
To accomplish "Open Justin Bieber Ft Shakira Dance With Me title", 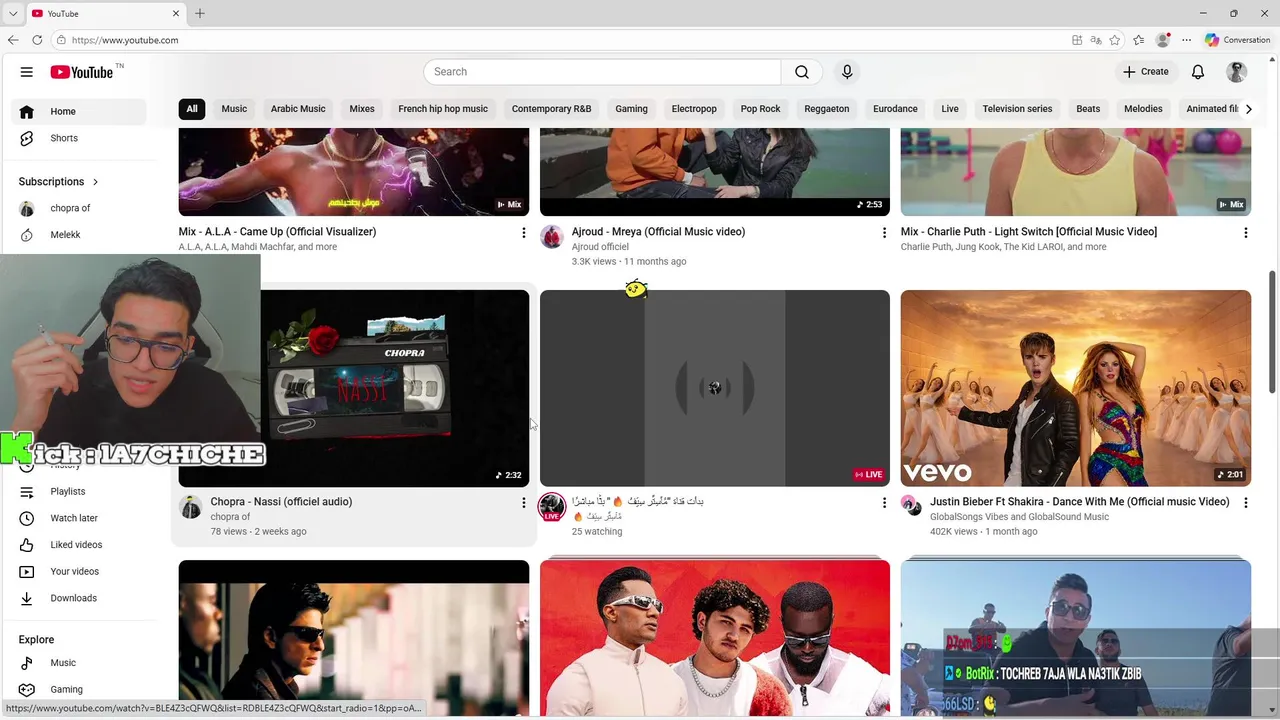I will point(1080,502).
